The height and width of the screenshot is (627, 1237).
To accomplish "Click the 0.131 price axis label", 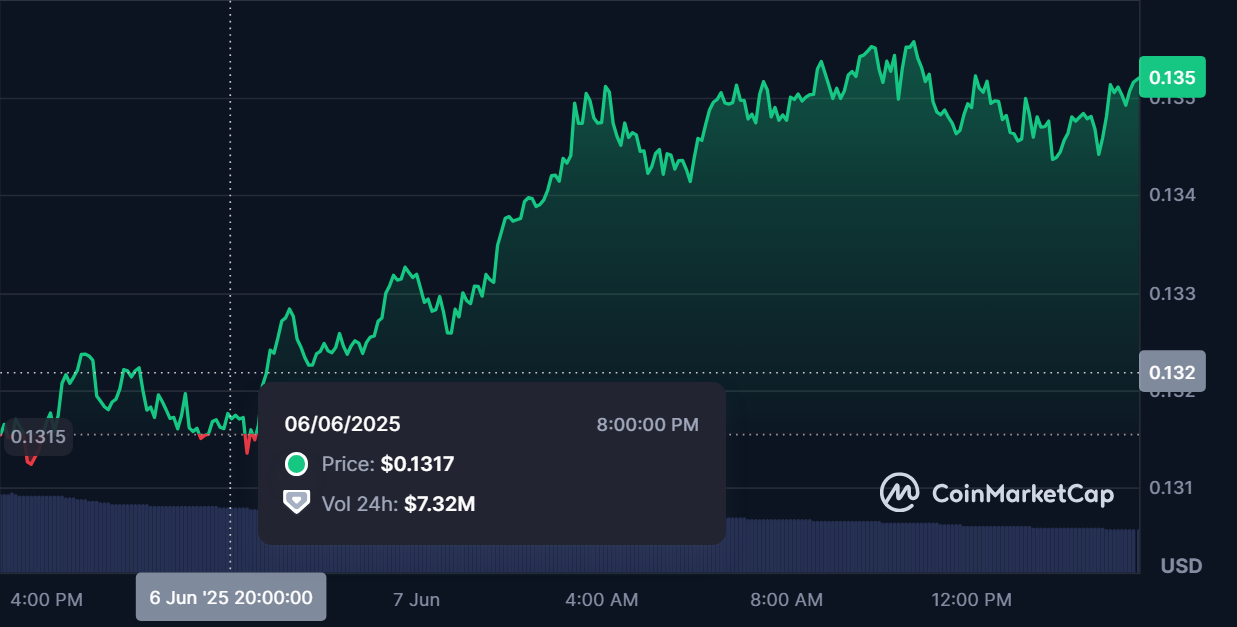I will [1172, 488].
